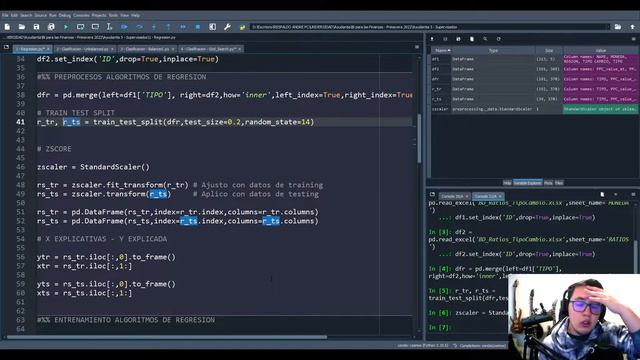Open the Help menu
This screenshot has height=360, width=640.
point(136,15)
